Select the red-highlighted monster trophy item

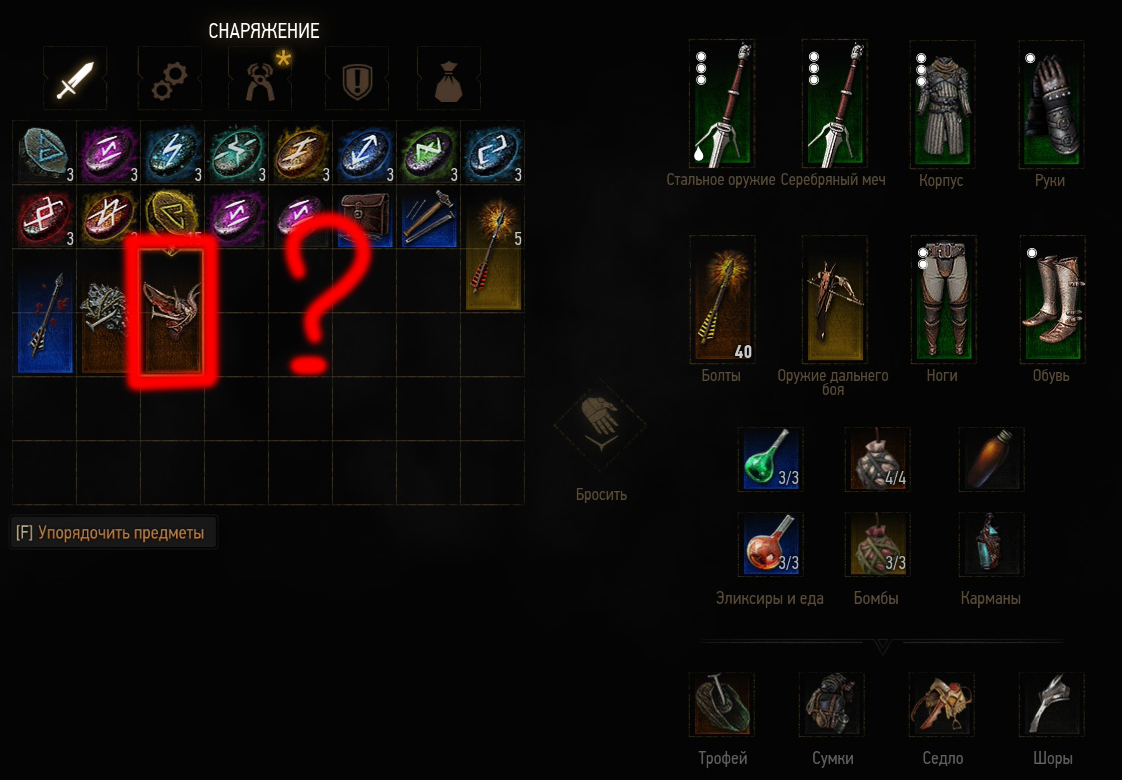pyautogui.click(x=172, y=311)
